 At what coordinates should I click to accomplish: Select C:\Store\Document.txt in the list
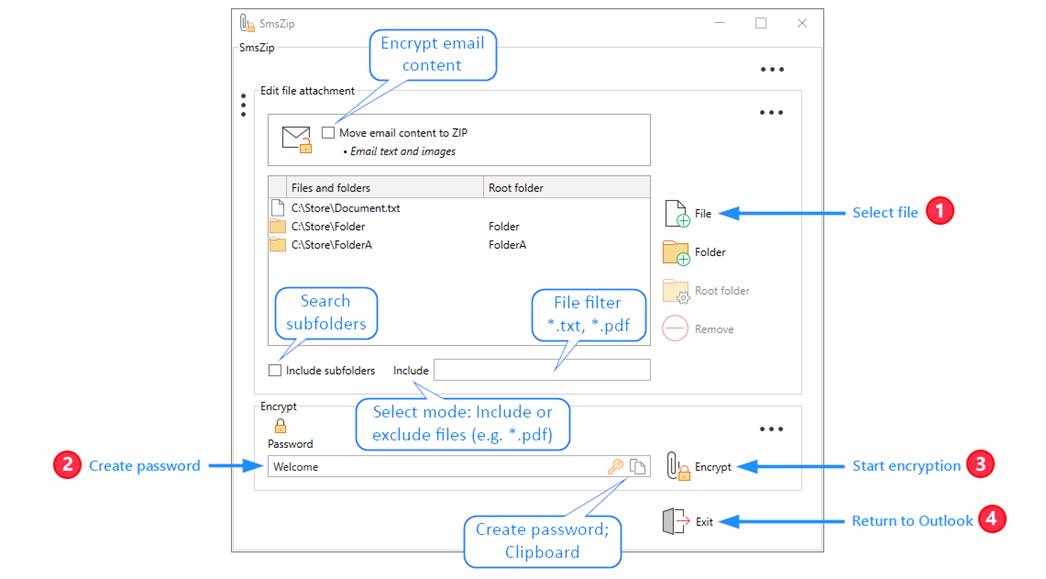[345, 208]
